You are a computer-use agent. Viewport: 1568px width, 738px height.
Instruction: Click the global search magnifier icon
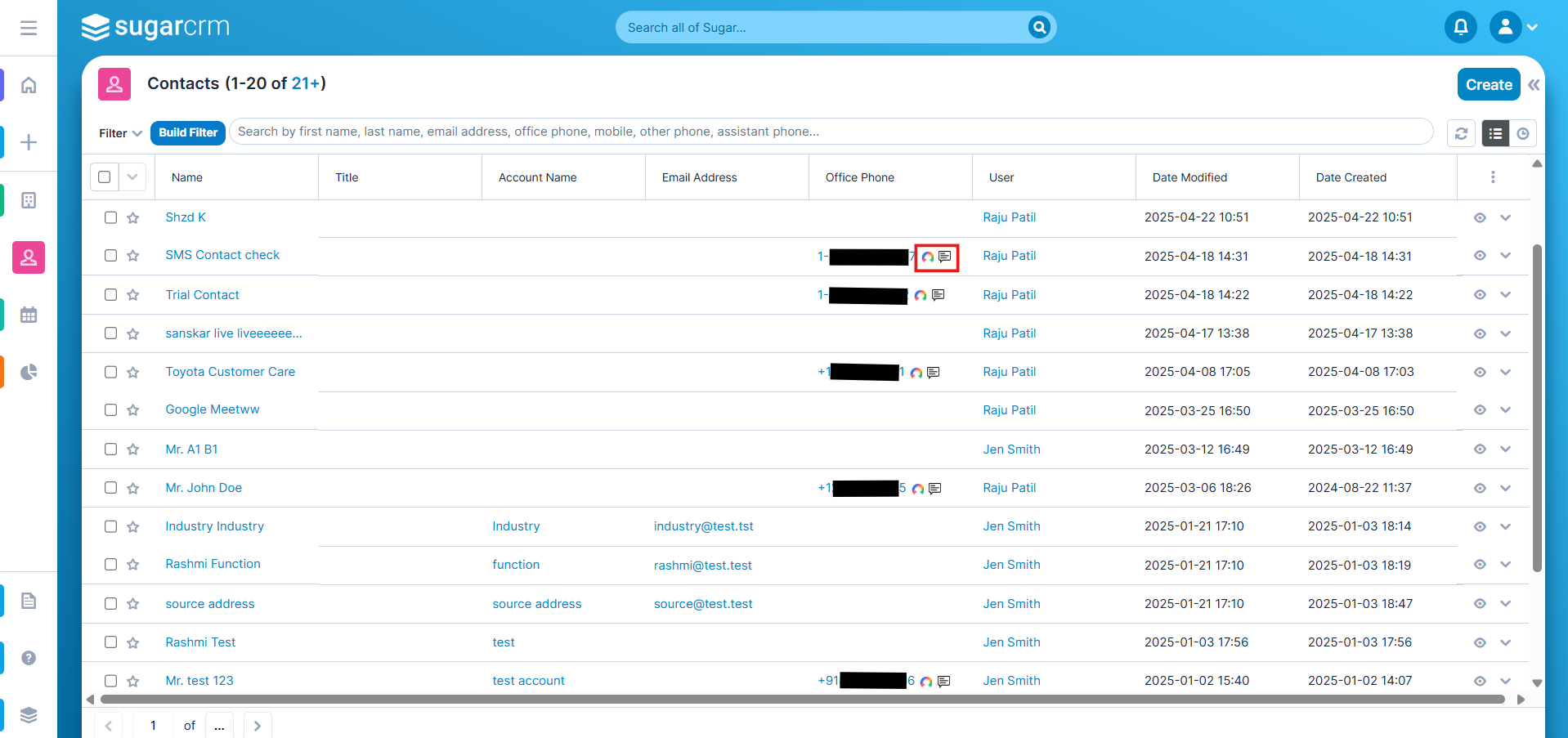coord(1039,27)
